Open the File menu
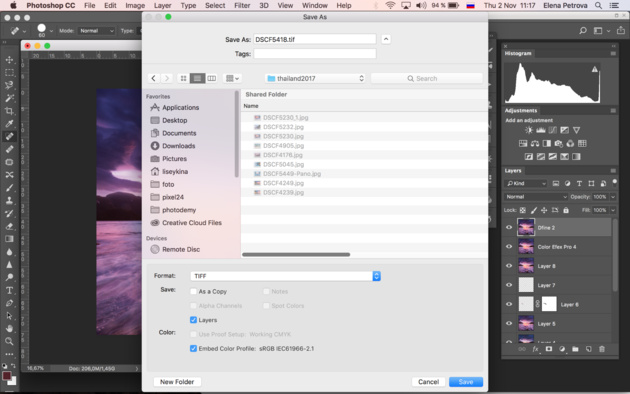The height and width of the screenshot is (394, 630). (x=90, y=6)
